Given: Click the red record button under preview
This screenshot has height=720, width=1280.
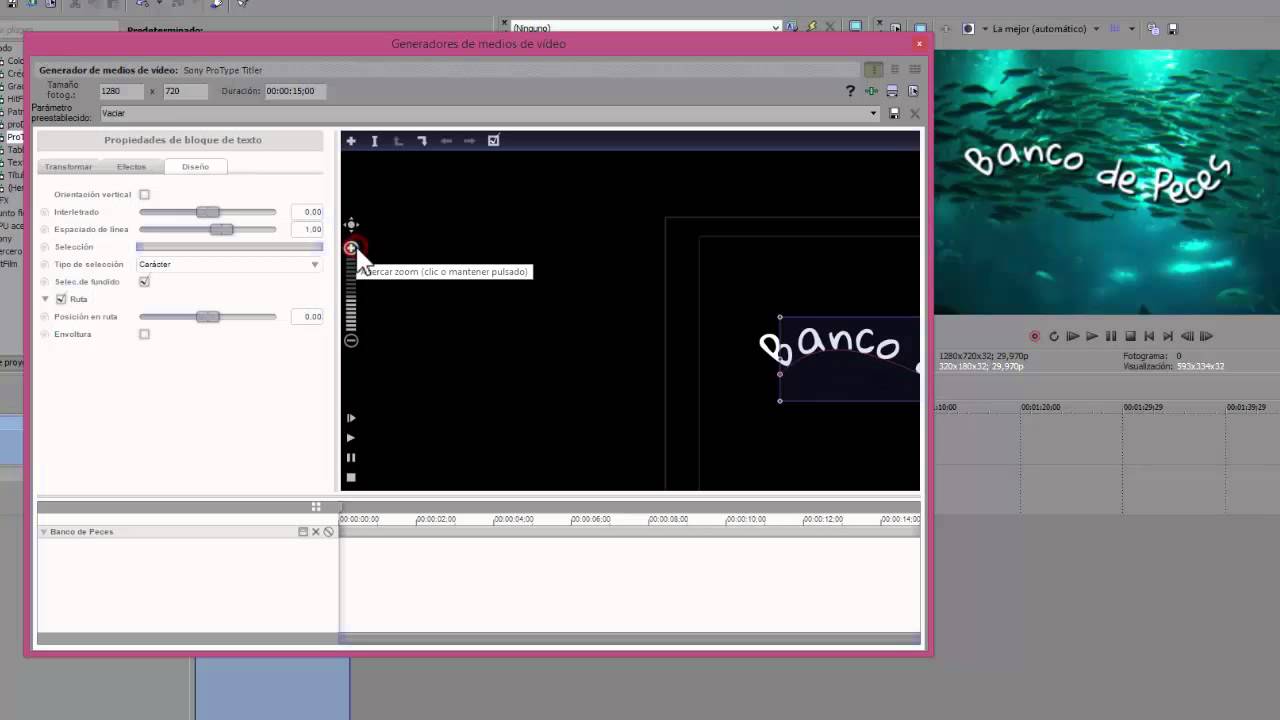Looking at the screenshot, I should click(x=1035, y=337).
